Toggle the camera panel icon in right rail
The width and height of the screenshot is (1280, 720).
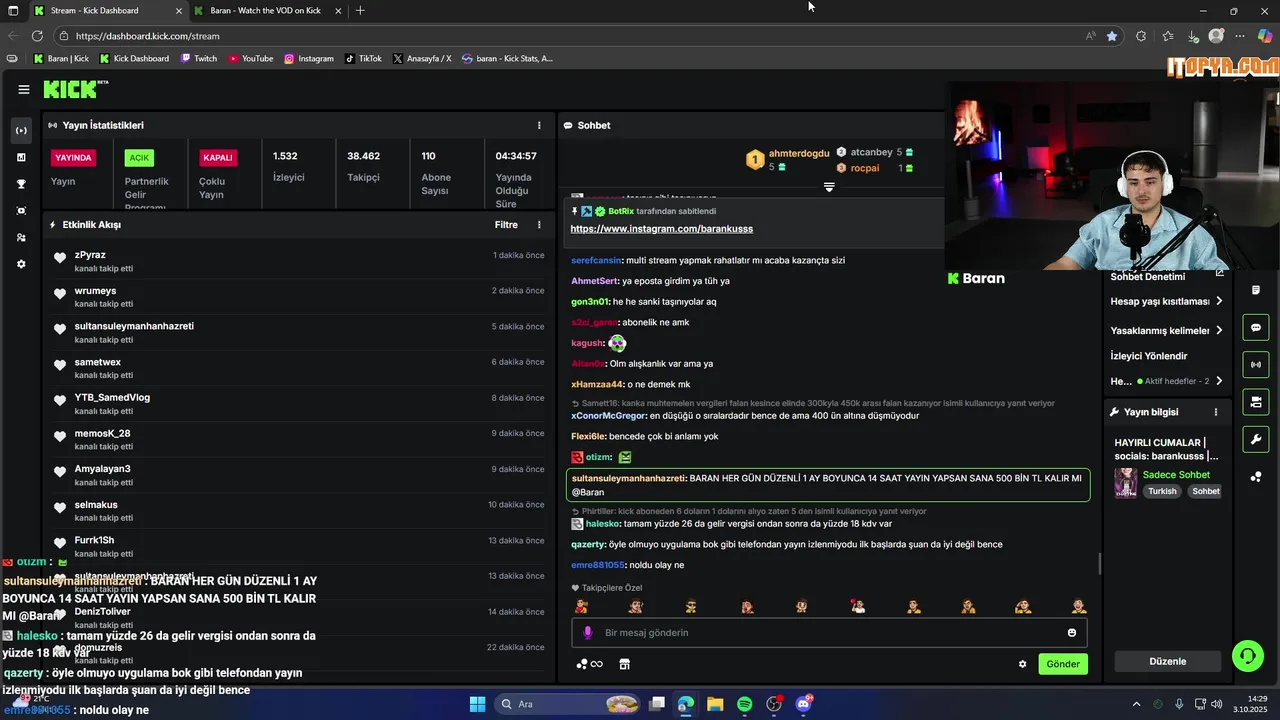point(1256,402)
